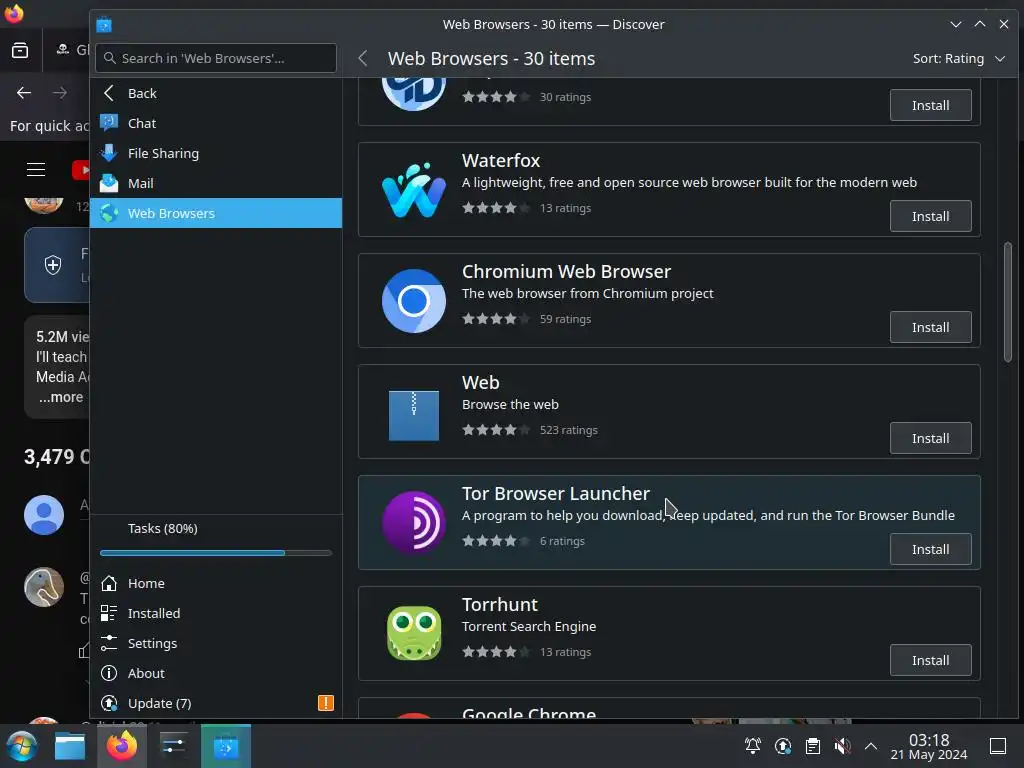
Task: Open the About page
Action: 216,673
